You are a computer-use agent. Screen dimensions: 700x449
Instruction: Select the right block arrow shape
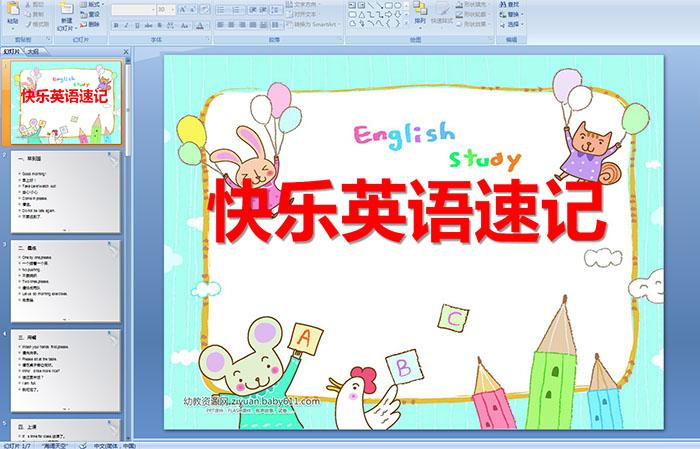pyautogui.click(x=388, y=15)
